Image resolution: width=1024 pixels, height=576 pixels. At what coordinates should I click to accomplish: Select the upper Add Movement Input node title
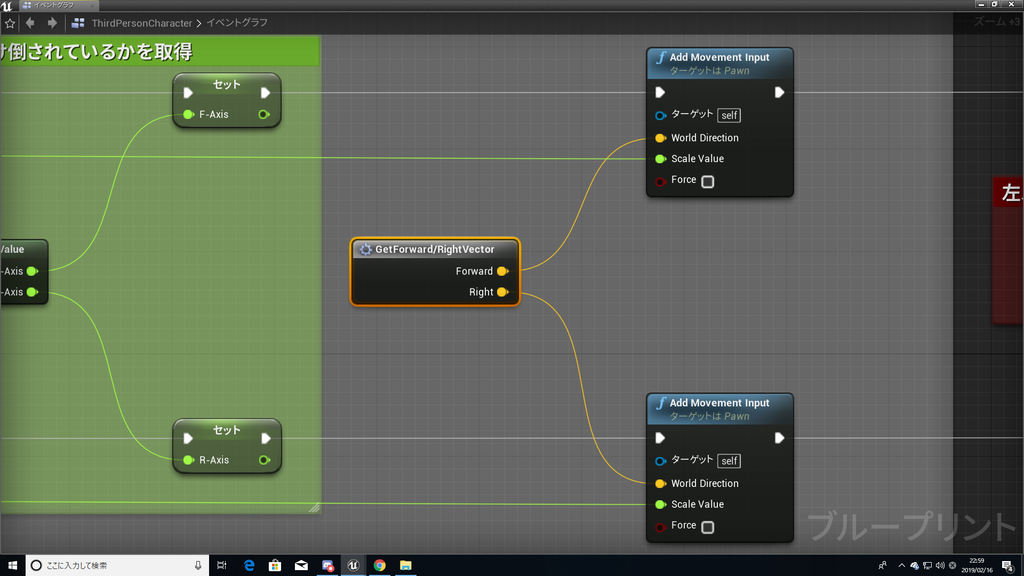(719, 57)
